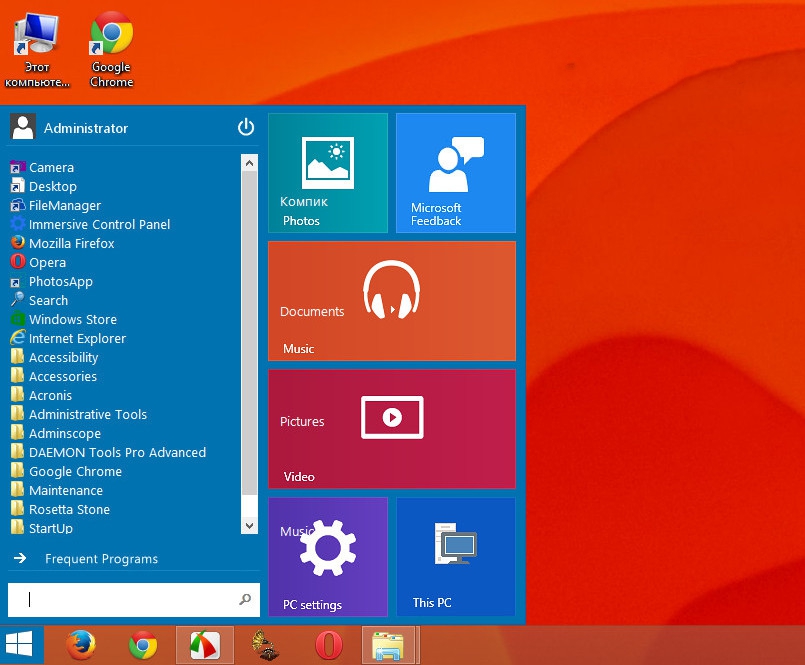Open the red-green umbrella app on taskbar
This screenshot has width=805, height=665.
205,645
